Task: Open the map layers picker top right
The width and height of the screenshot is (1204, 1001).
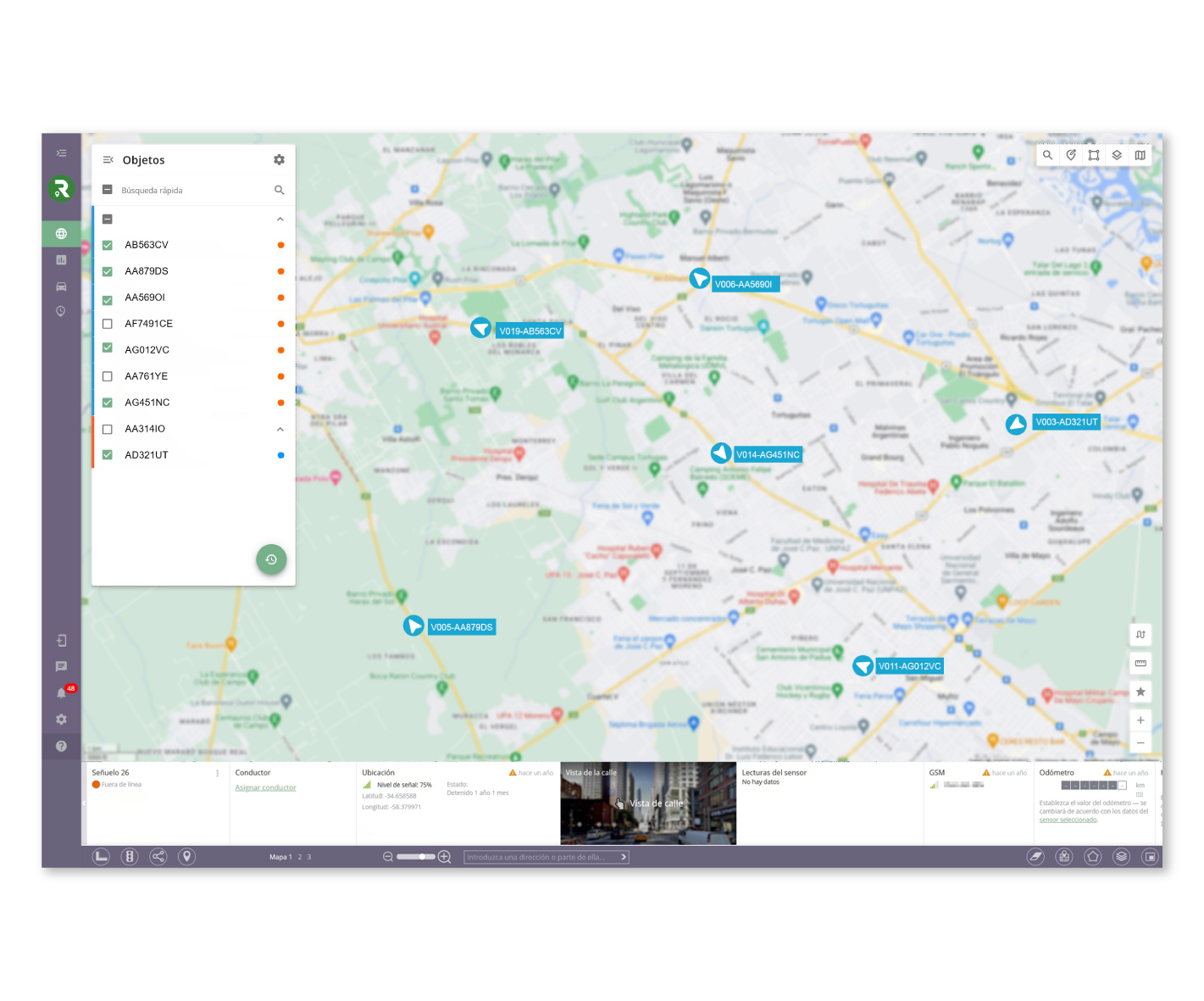Action: [1117, 155]
